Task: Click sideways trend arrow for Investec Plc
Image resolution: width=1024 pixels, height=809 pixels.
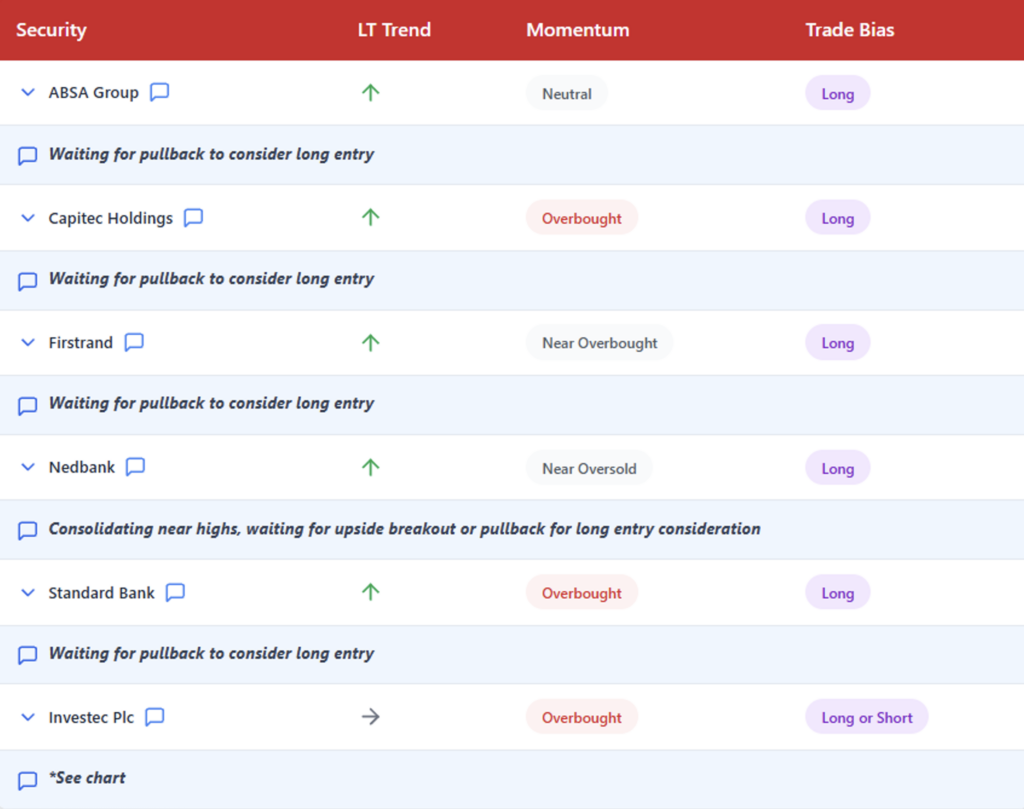Action: [371, 717]
